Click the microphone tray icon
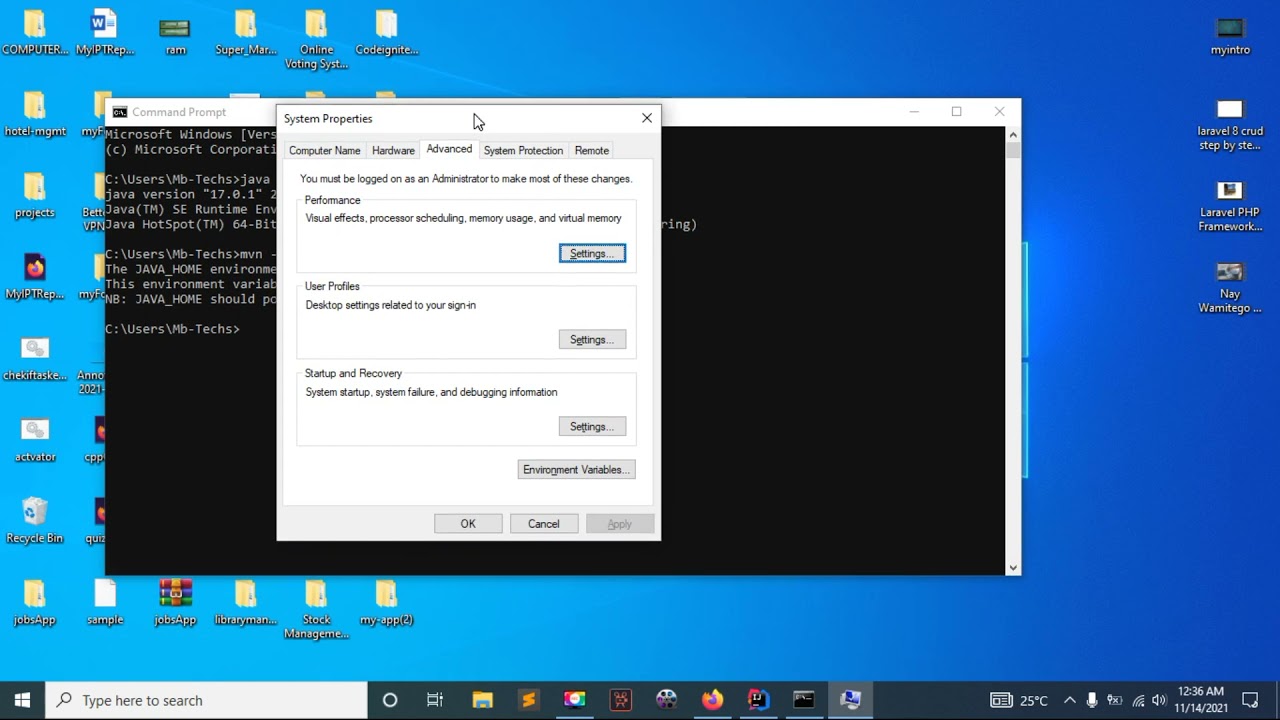 [x=1092, y=700]
